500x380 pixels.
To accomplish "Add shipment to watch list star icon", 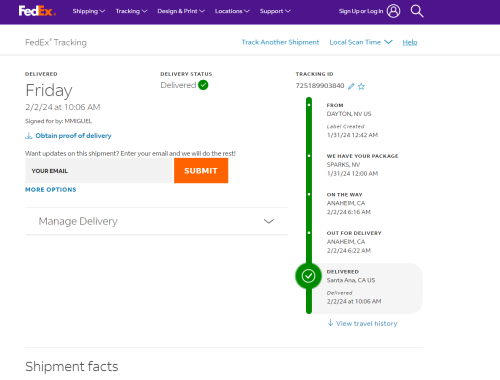I will [361, 86].
